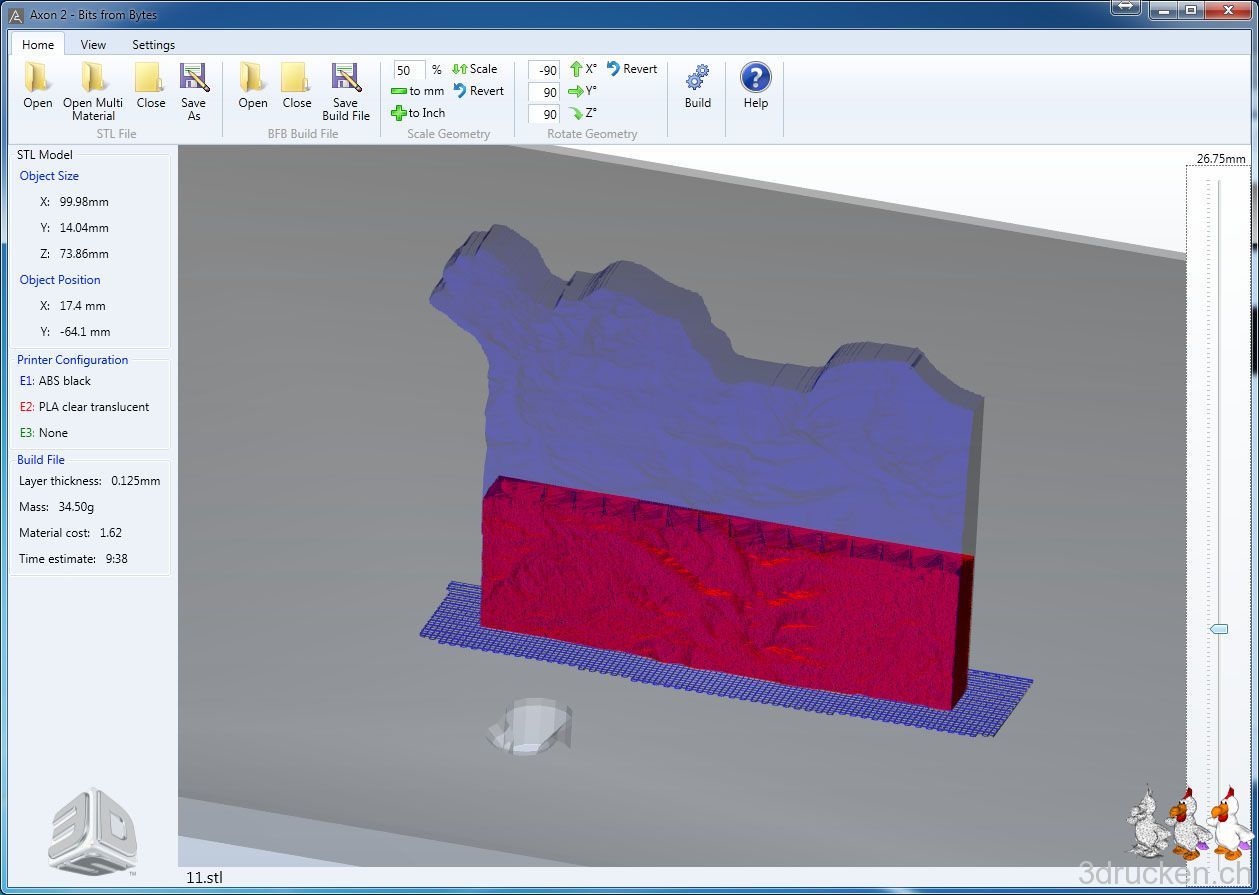The image size is (1259, 895).
Task: Close the STL file
Action: tap(151, 86)
